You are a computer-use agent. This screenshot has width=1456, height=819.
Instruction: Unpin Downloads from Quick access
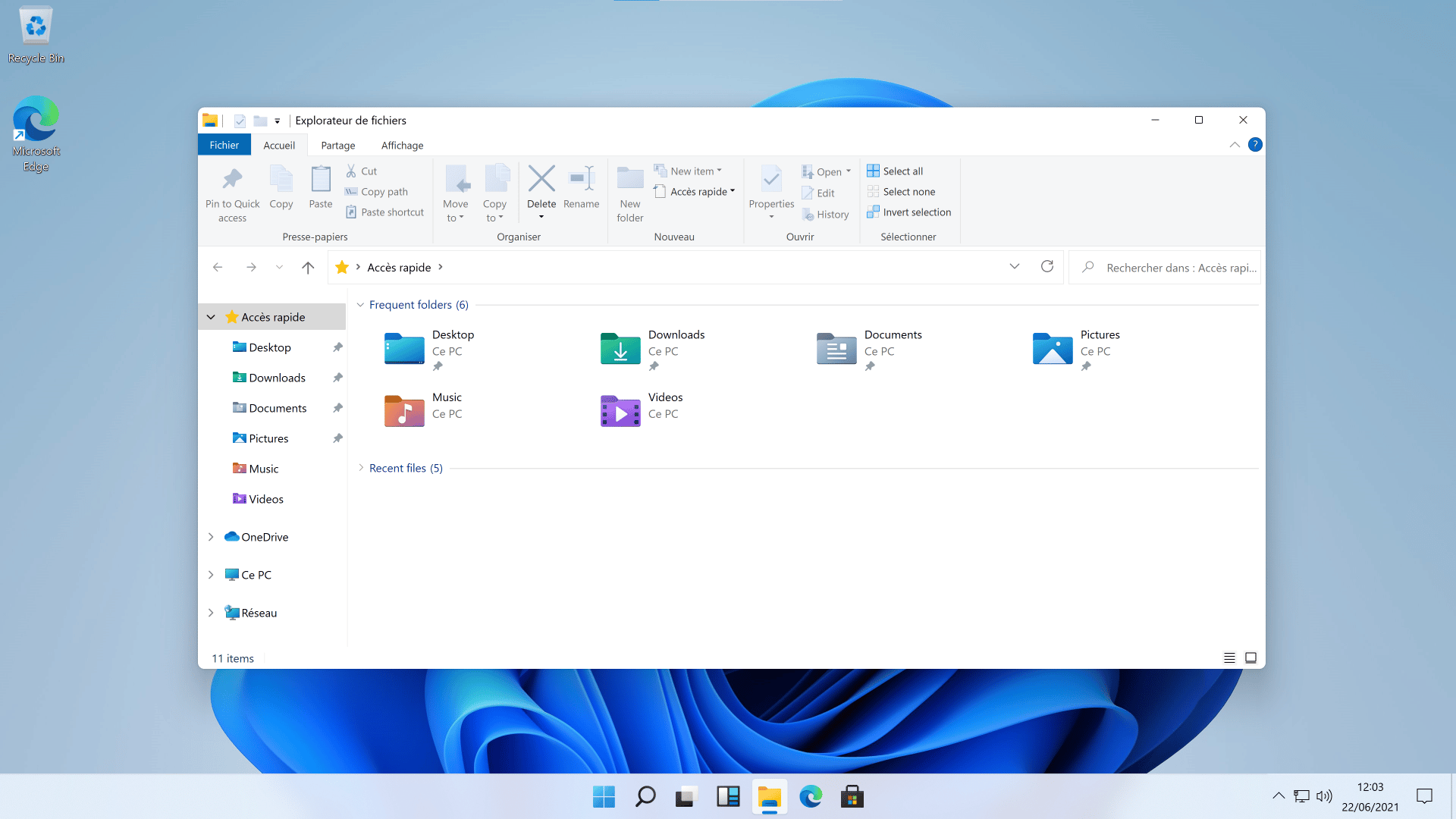[x=337, y=377]
